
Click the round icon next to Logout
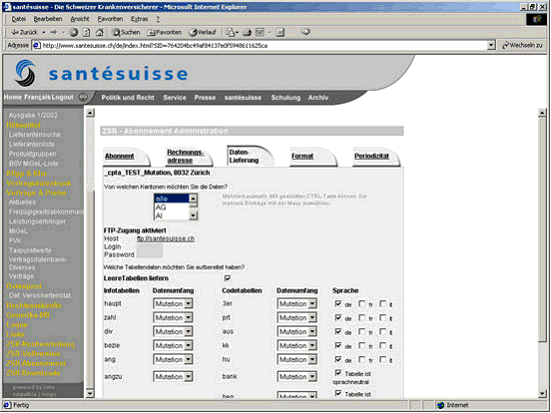83,97
